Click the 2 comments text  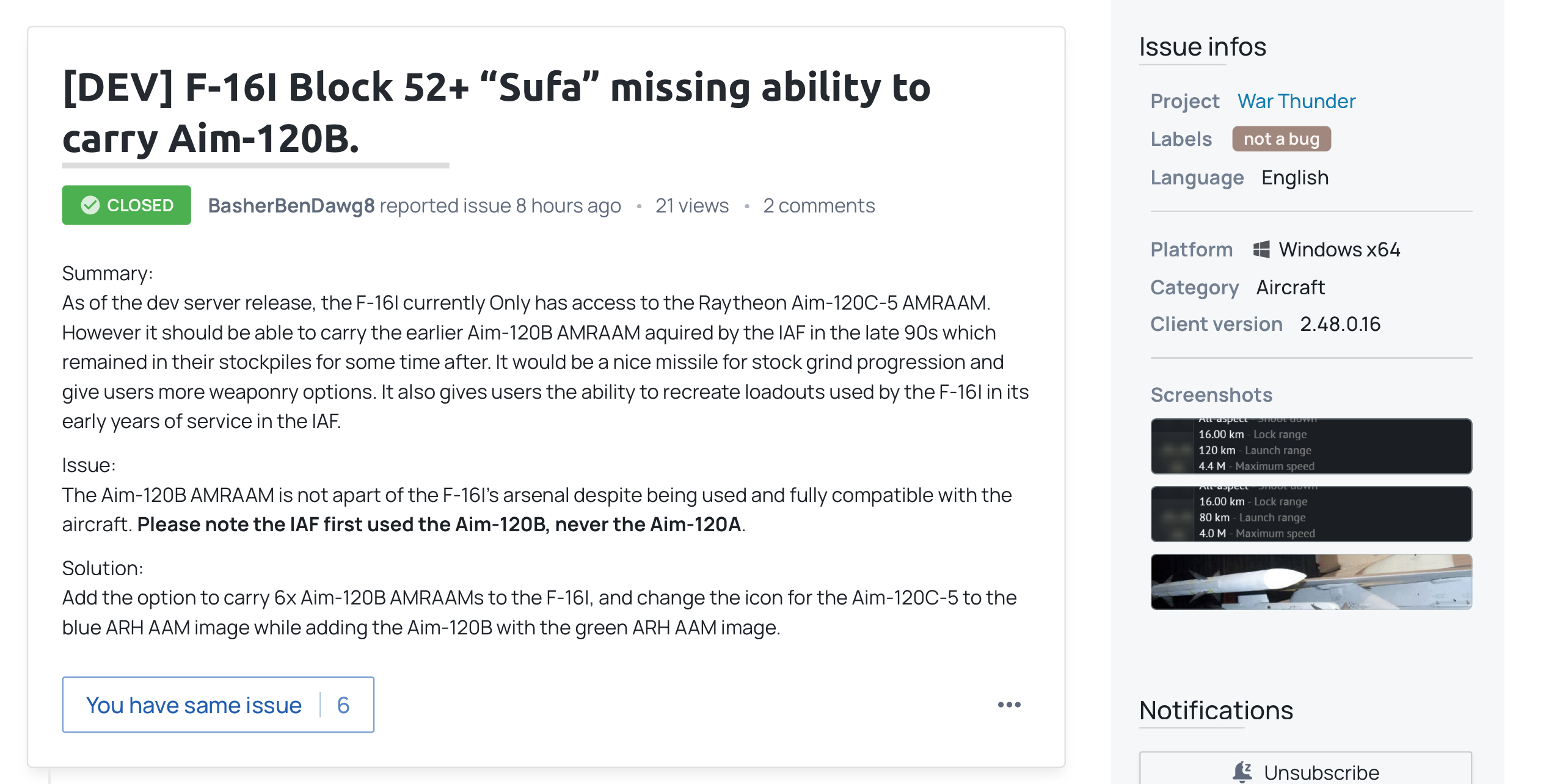[819, 206]
